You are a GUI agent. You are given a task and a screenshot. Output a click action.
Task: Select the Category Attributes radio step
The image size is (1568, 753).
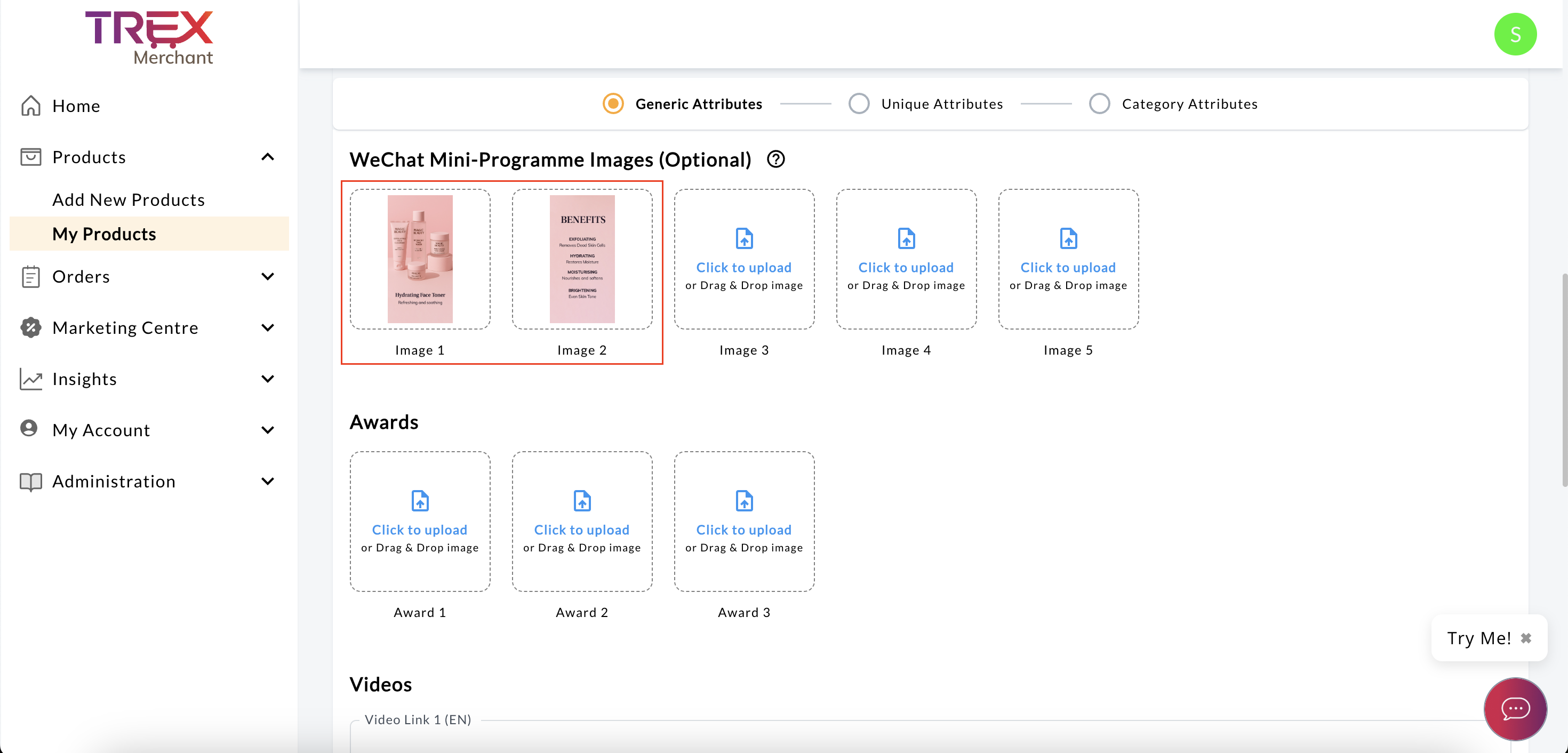point(1099,104)
